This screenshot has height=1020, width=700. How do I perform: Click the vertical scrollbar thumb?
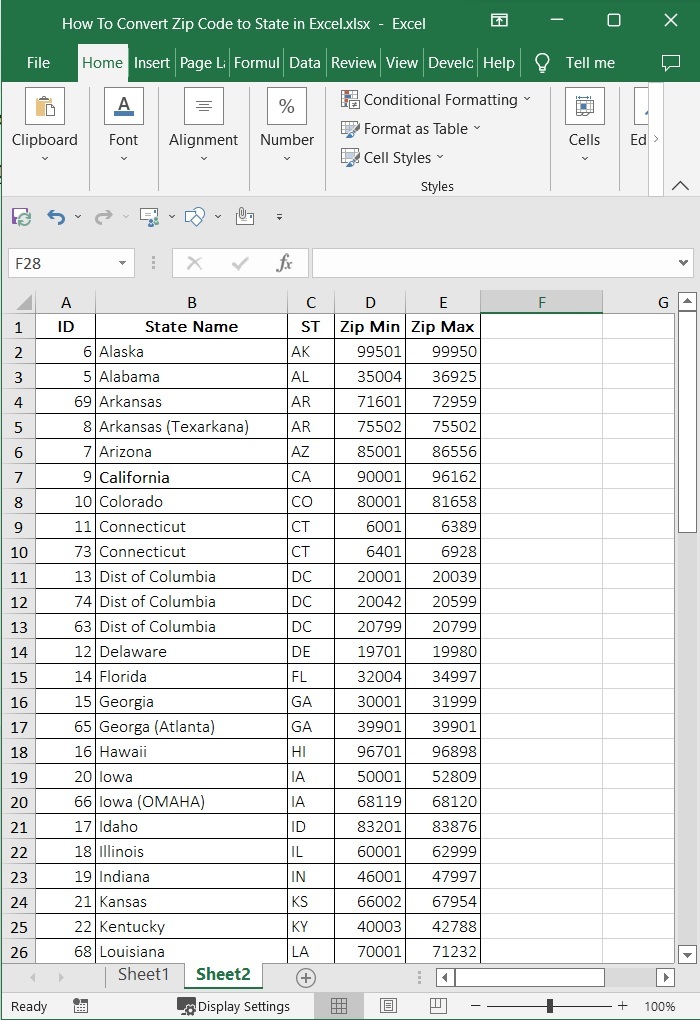coord(687,422)
